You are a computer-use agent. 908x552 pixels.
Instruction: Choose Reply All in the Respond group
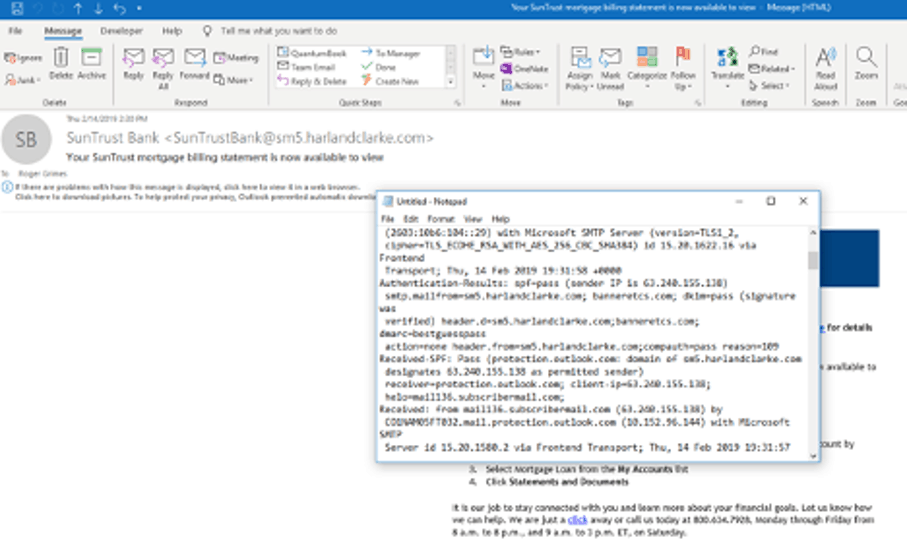click(x=163, y=68)
